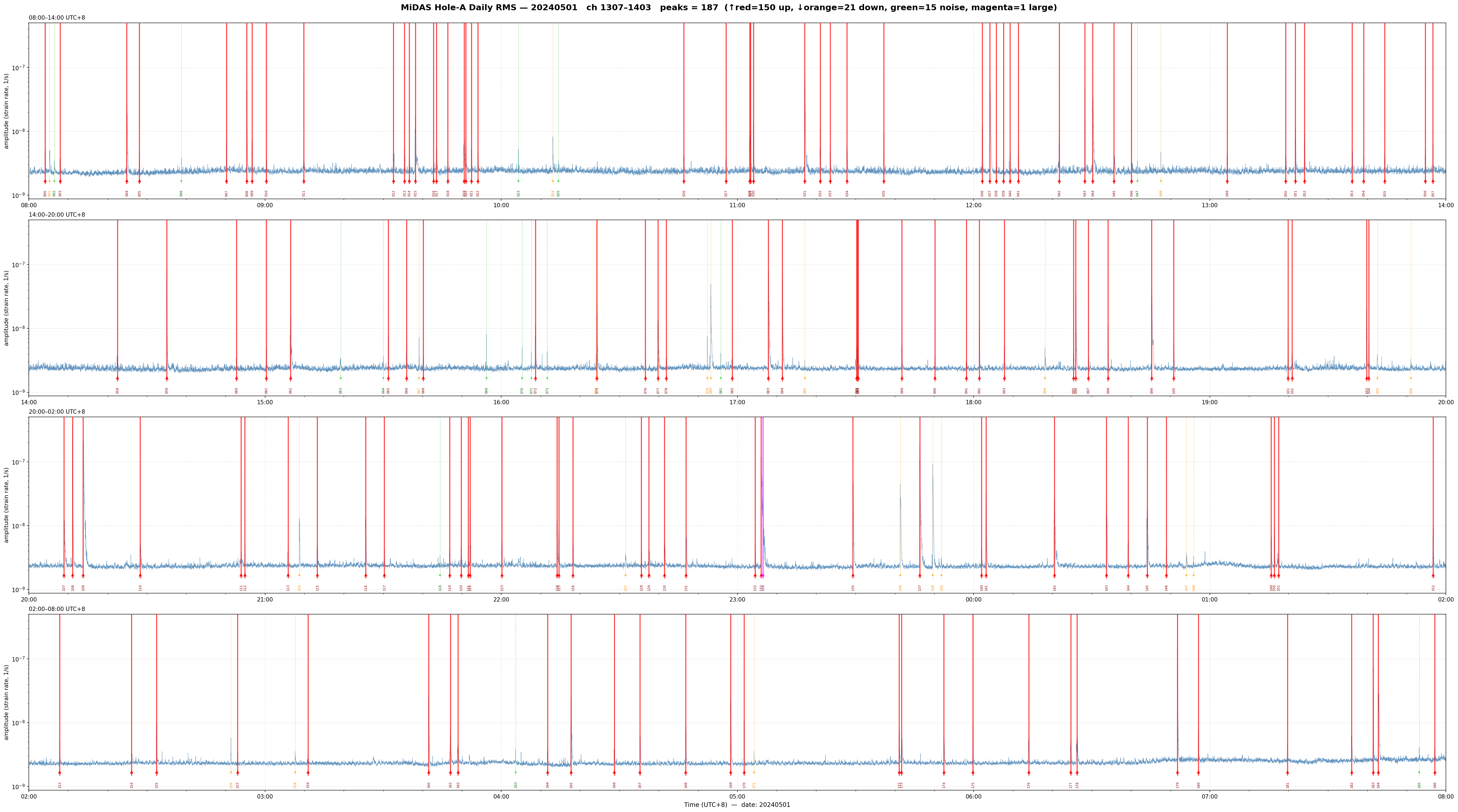Click the red arrow marker above peak 004
The width and height of the screenshot is (1458, 812).
pyautogui.click(x=127, y=181)
